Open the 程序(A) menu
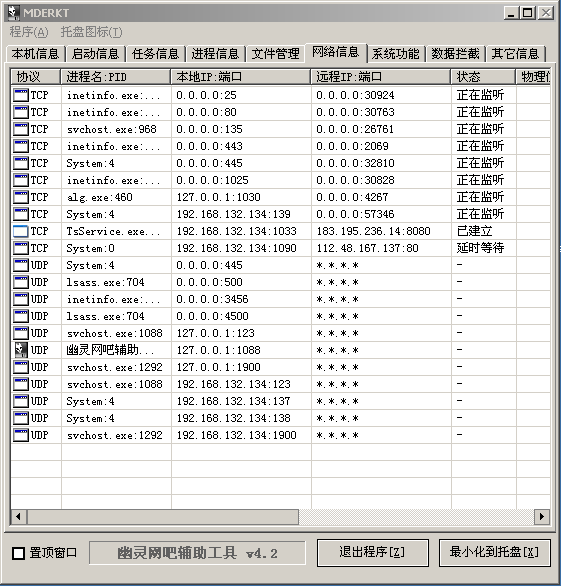This screenshot has width=561, height=586. click(29, 32)
